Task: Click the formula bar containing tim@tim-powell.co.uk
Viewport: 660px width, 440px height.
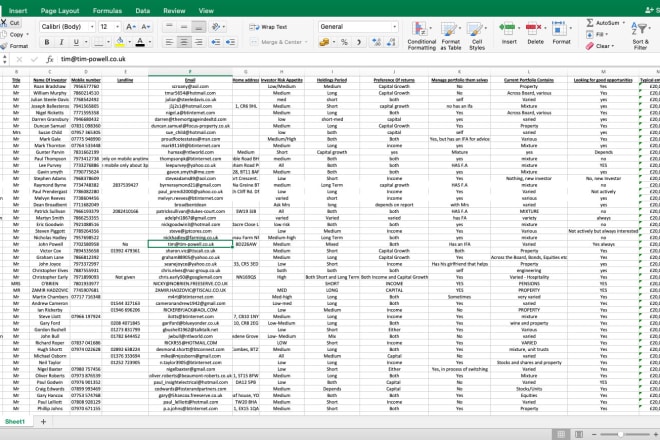Action: click(x=358, y=59)
